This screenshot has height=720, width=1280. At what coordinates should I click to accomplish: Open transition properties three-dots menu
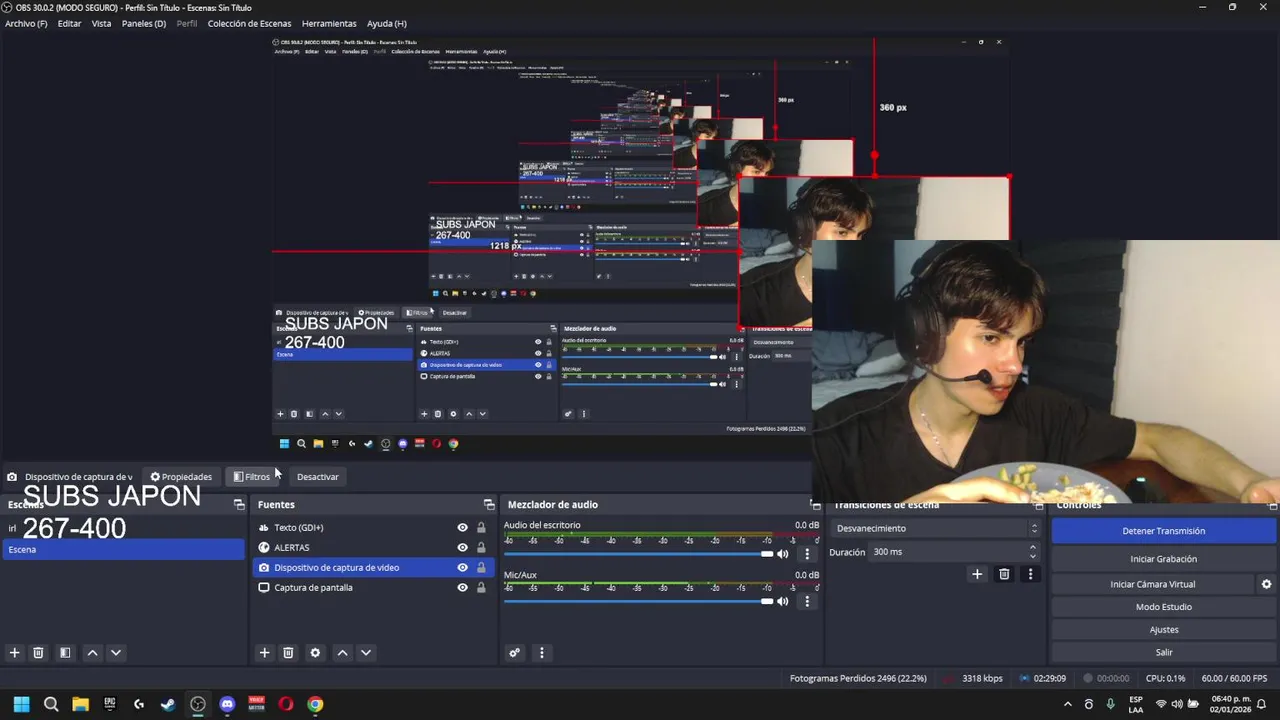click(1030, 574)
